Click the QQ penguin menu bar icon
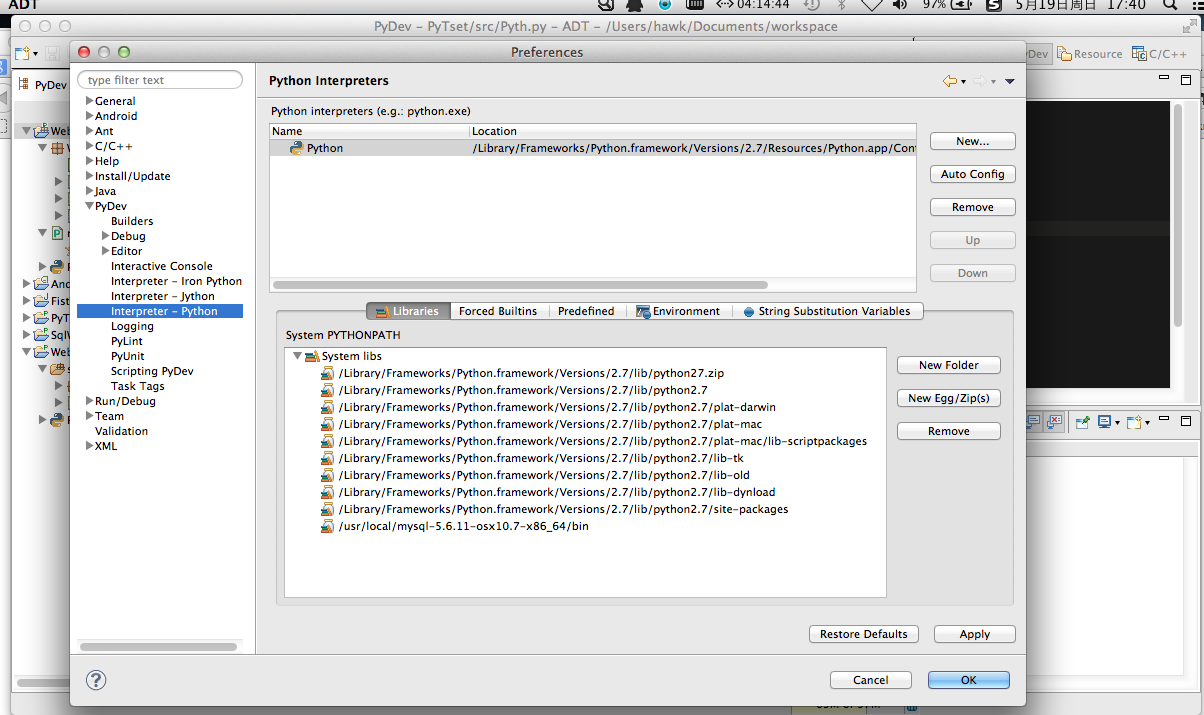 point(633,5)
